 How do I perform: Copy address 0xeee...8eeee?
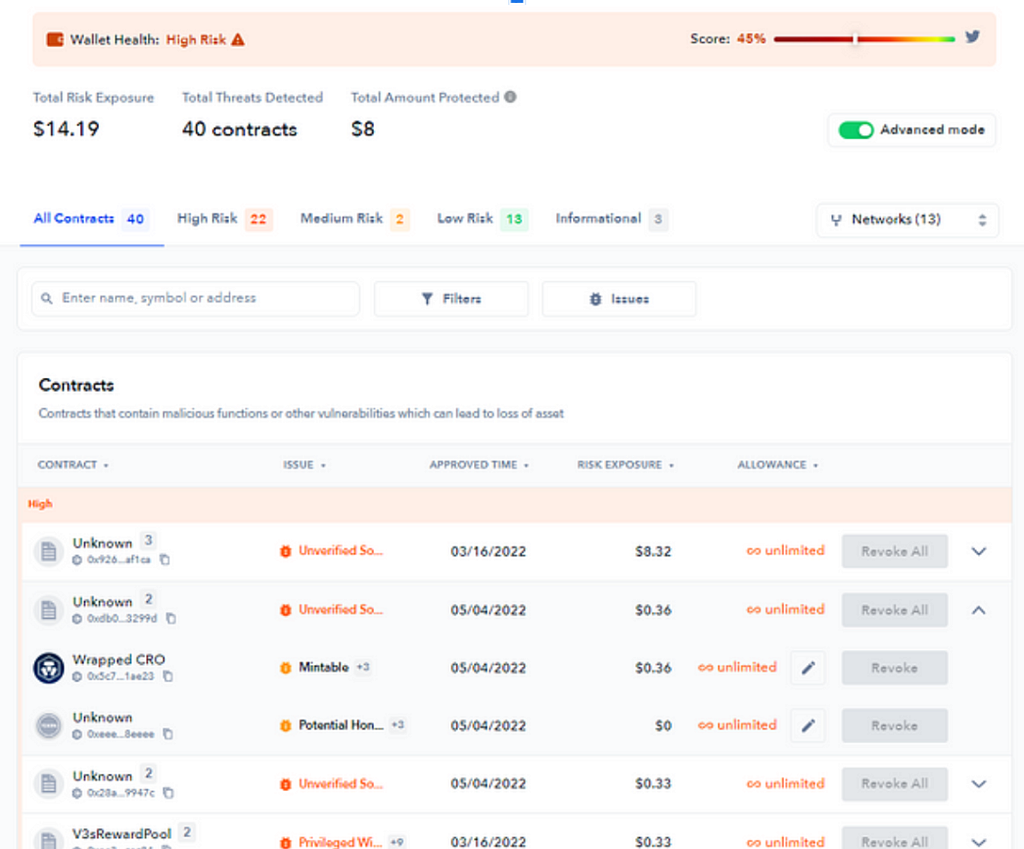point(168,734)
